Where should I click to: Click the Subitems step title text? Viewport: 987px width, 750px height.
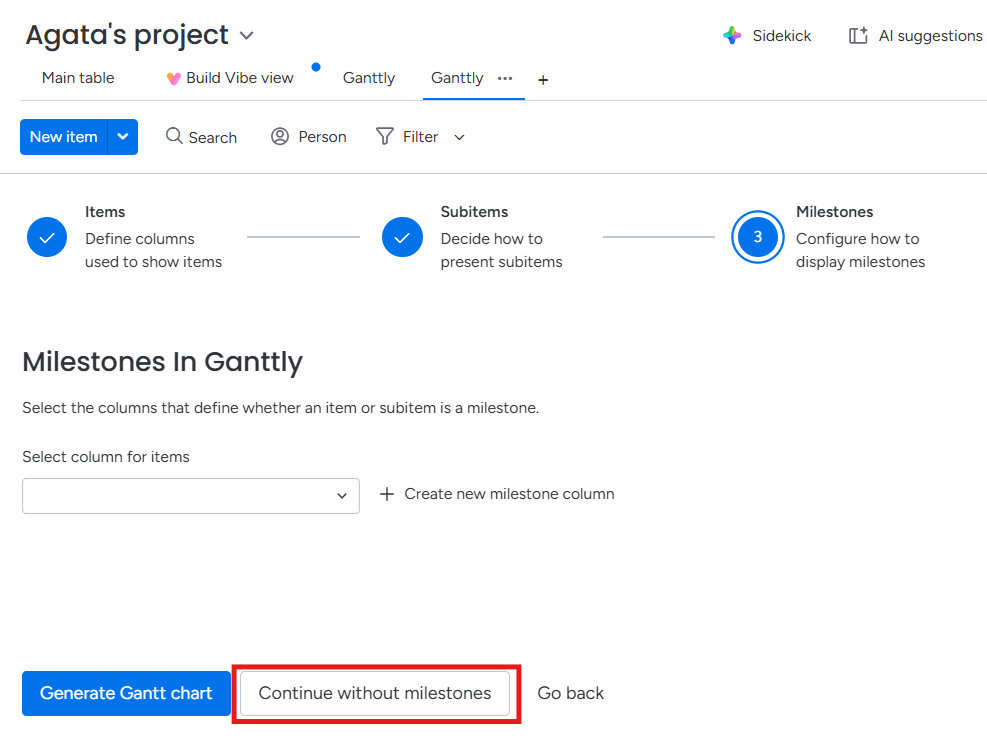coord(474,212)
